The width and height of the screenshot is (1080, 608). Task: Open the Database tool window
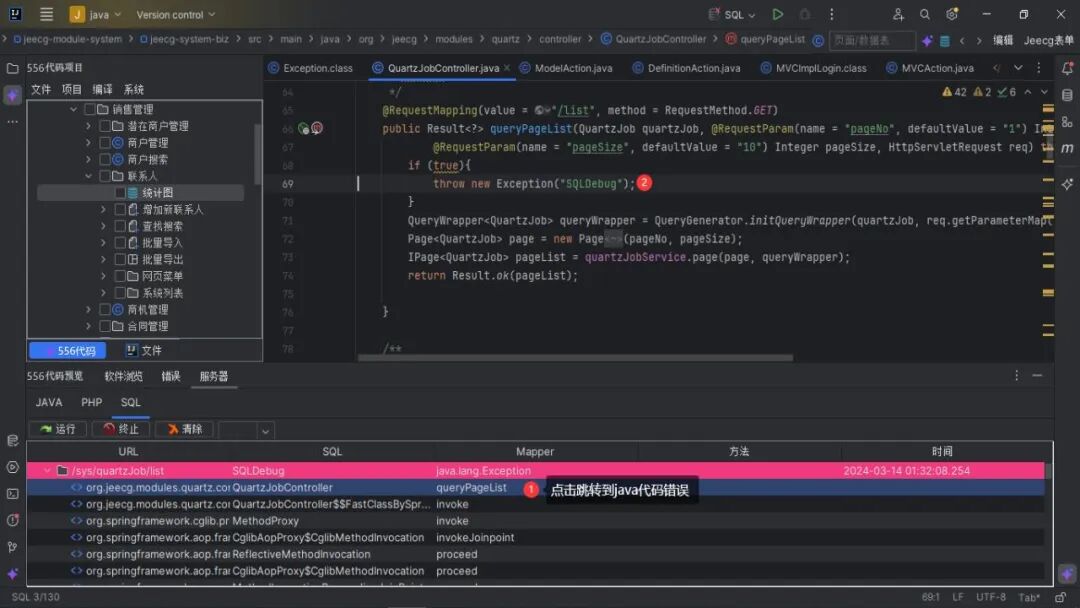[x=1067, y=95]
